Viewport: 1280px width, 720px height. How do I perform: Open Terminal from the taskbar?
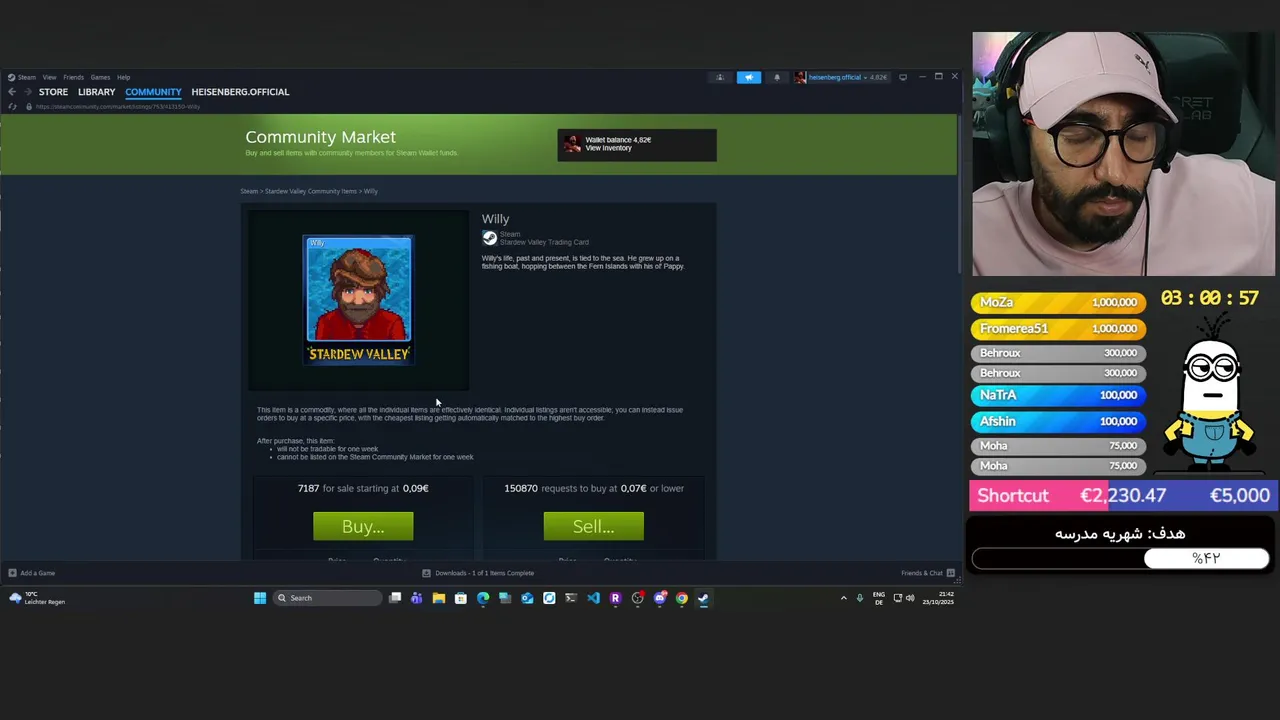coord(571,598)
